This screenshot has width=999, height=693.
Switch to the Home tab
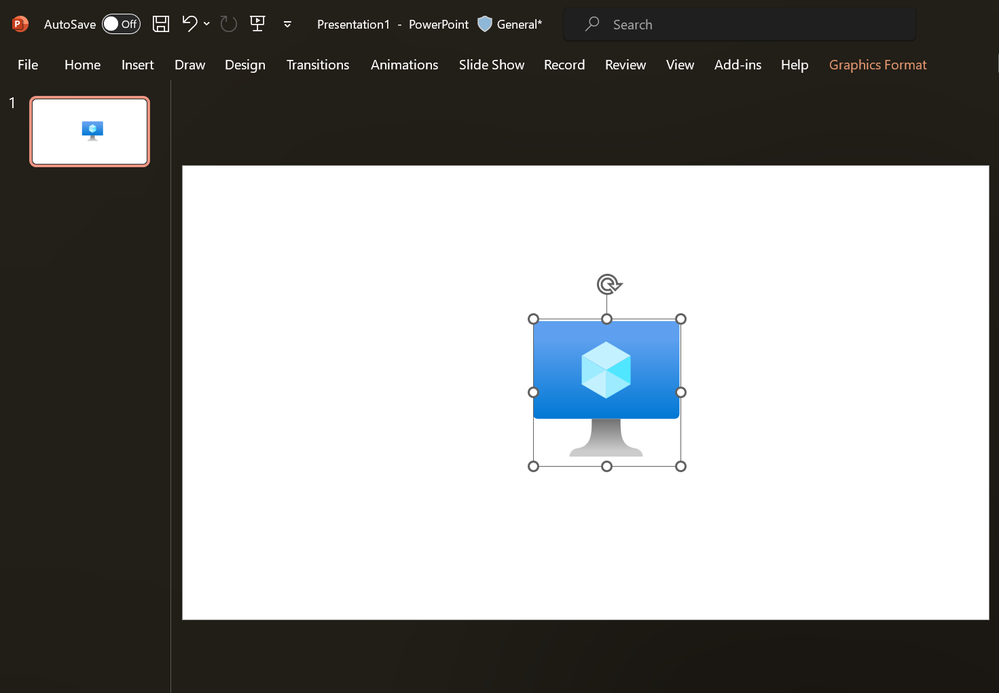click(x=82, y=65)
